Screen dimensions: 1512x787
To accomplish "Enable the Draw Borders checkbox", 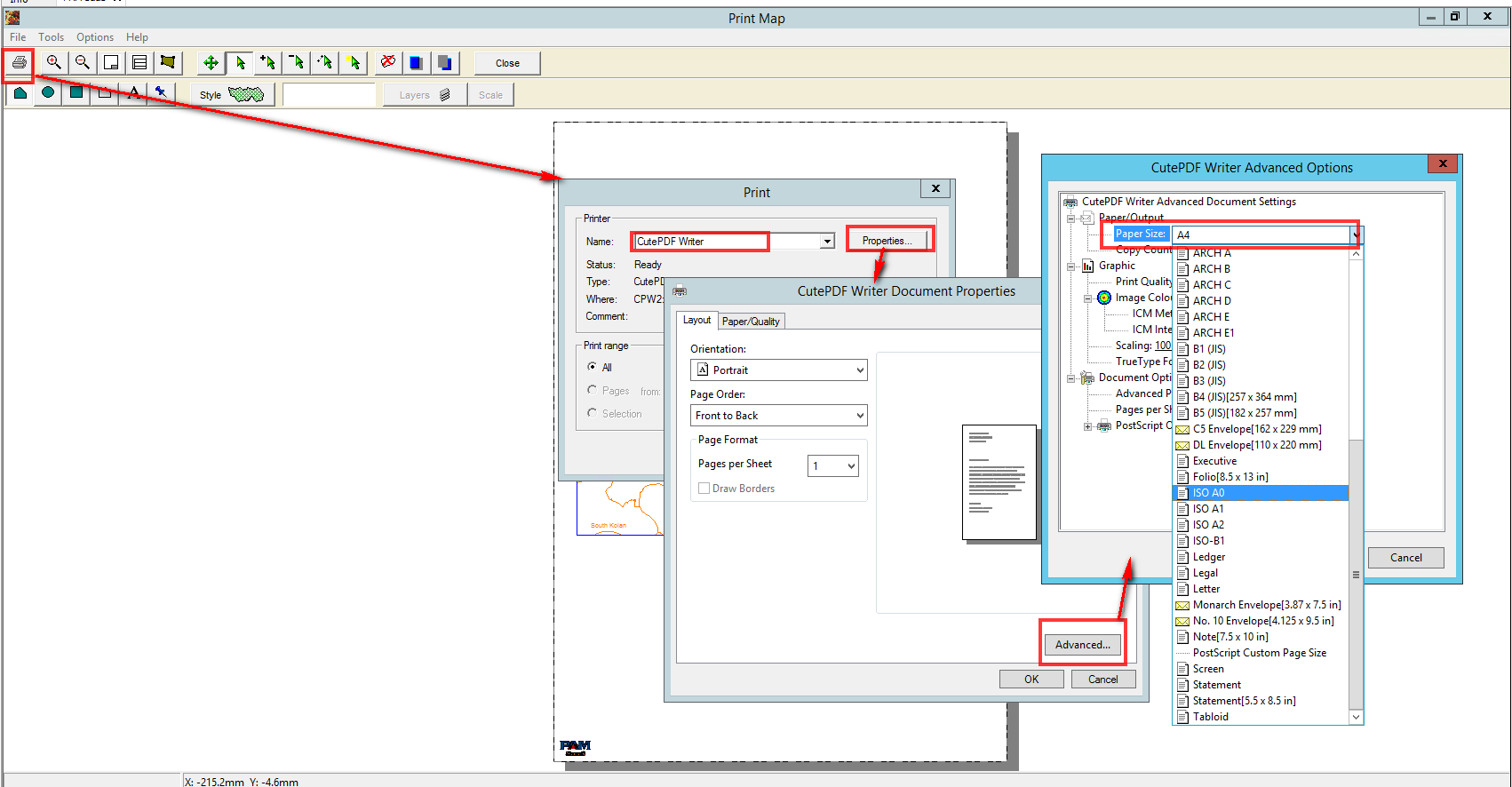I will point(704,489).
